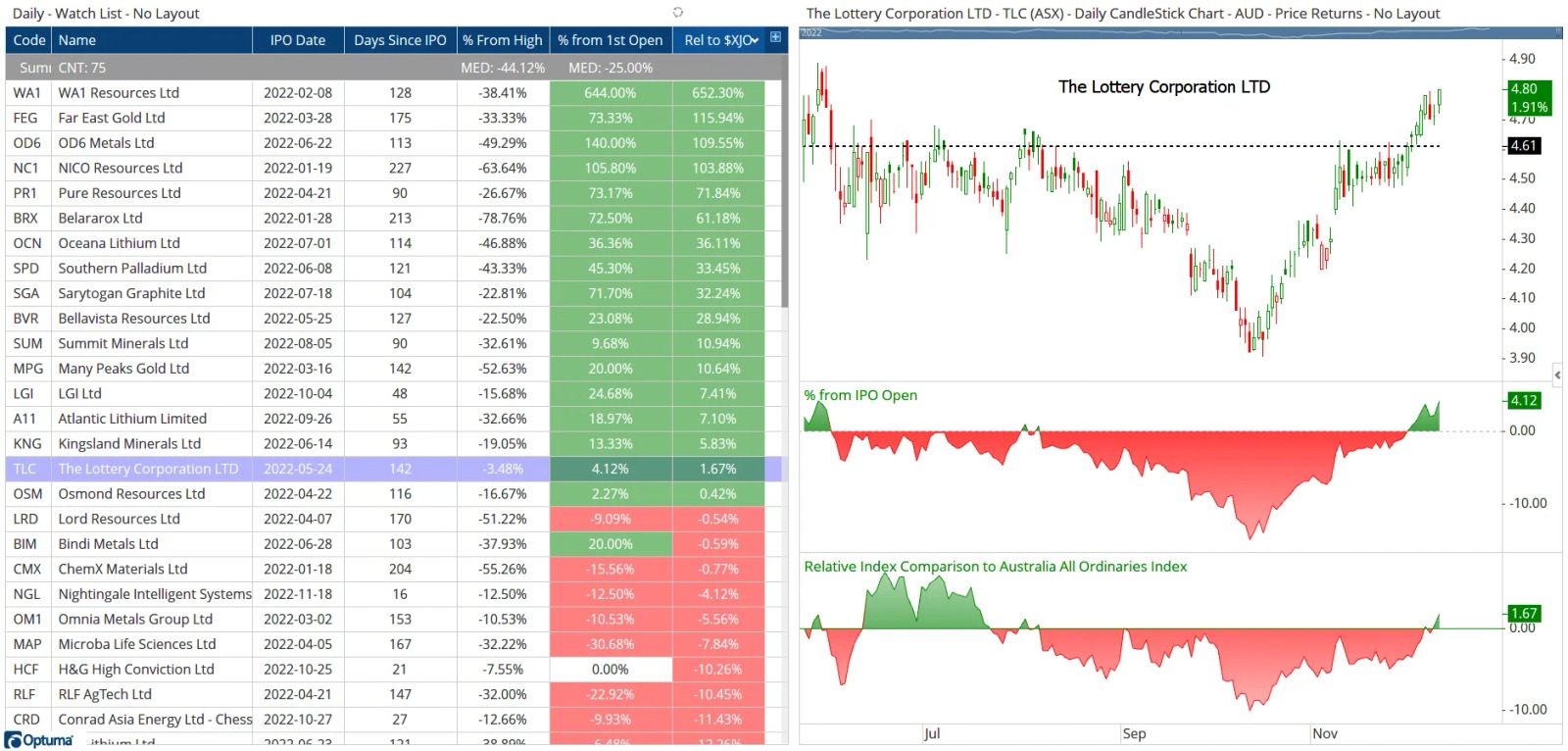Select the Osmond Resources Ltd row
Screen dimensions: 1568x751
[x=393, y=494]
